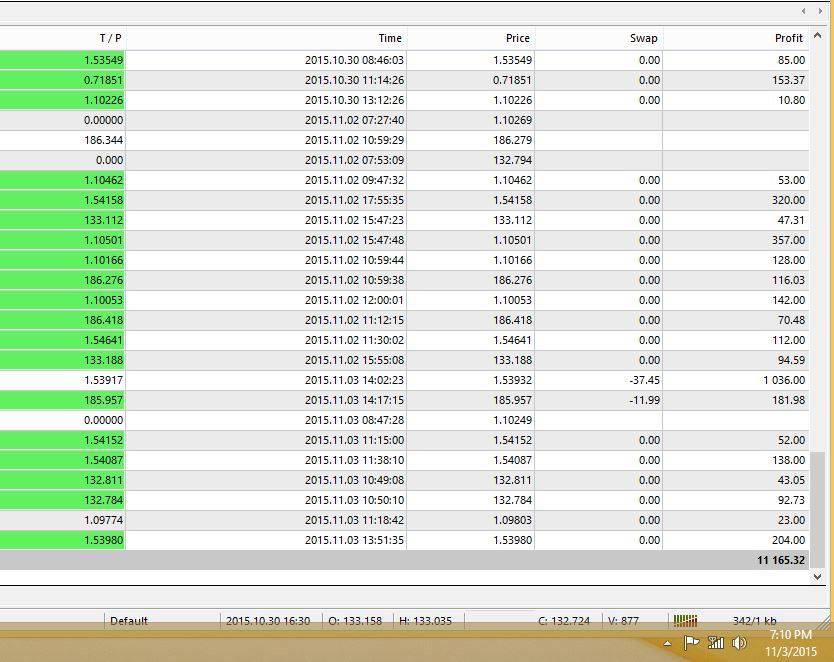Select the profit value 181.98
Image resolution: width=834 pixels, height=662 pixels.
pos(789,400)
